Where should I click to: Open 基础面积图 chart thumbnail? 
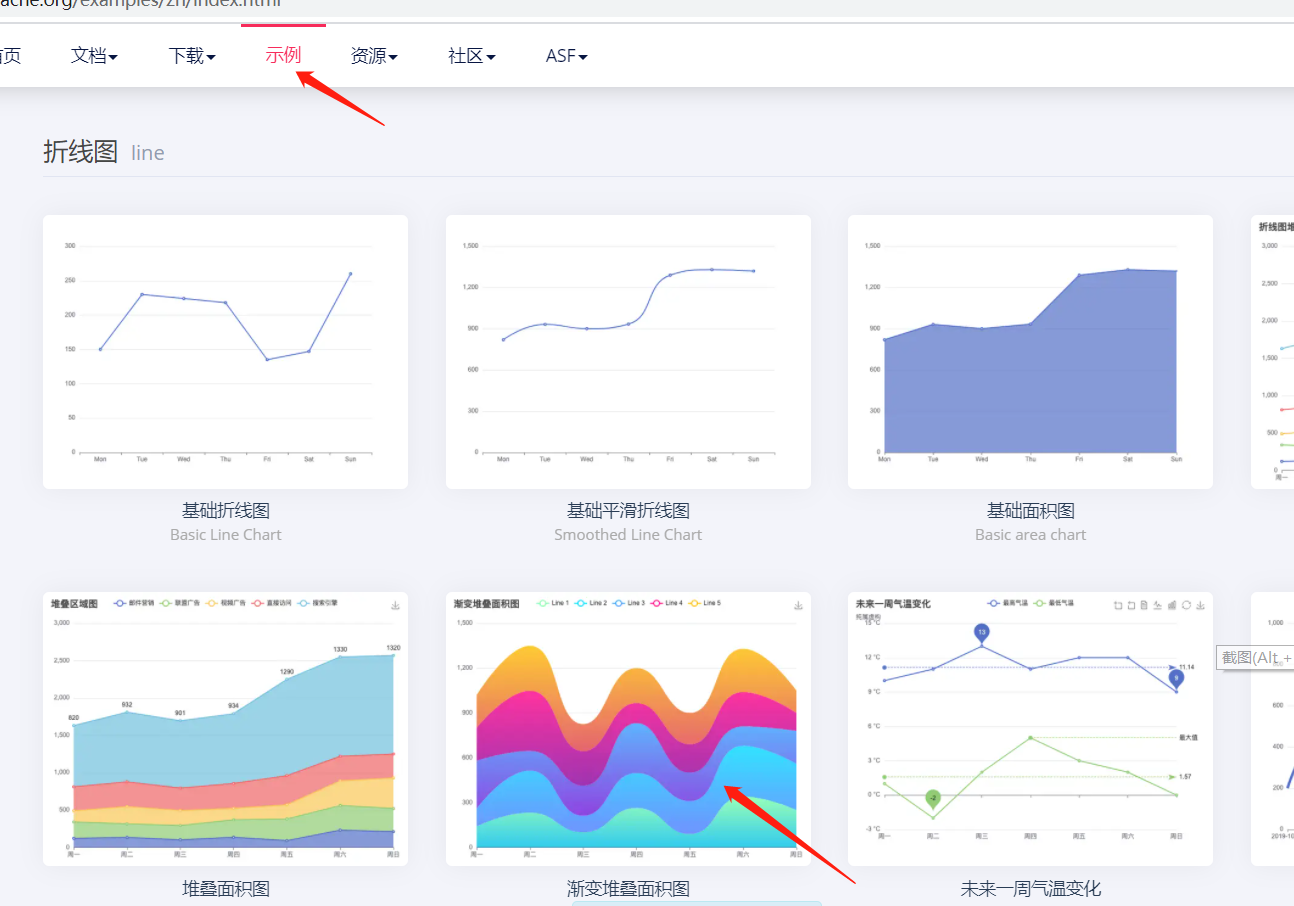1030,352
